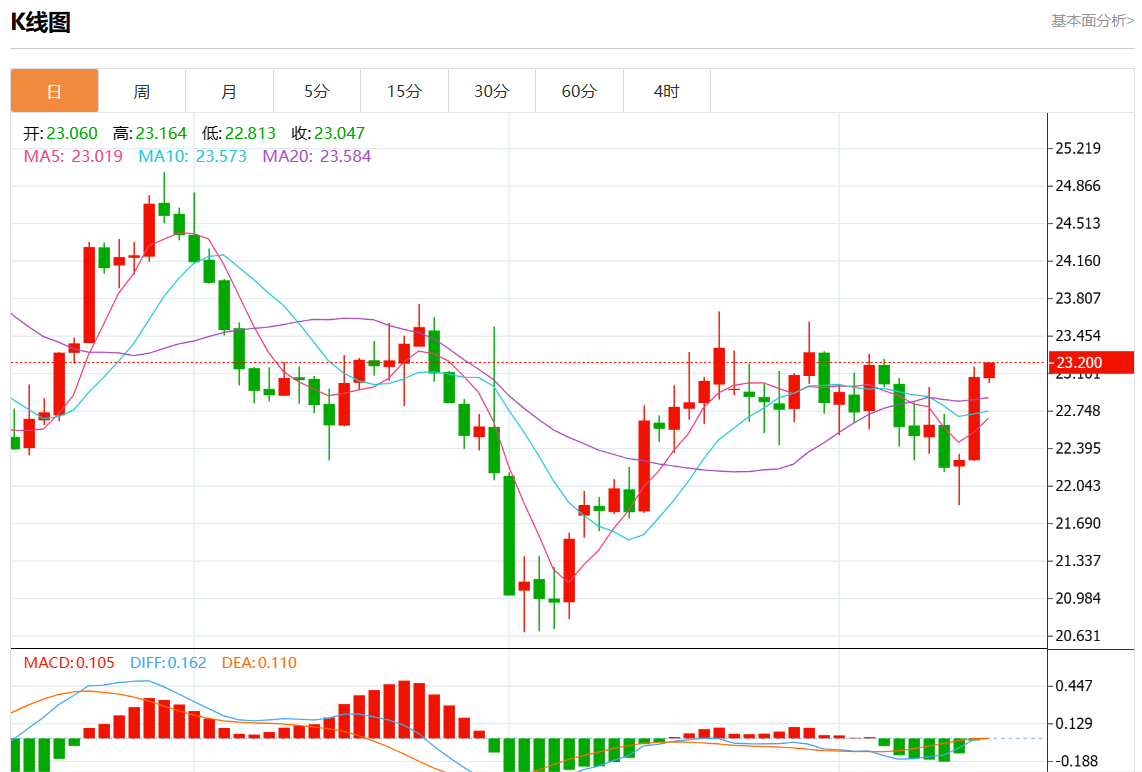Click the DIFF:0.162 indicator label
Image resolution: width=1142 pixels, height=772 pixels.
pyautogui.click(x=168, y=663)
